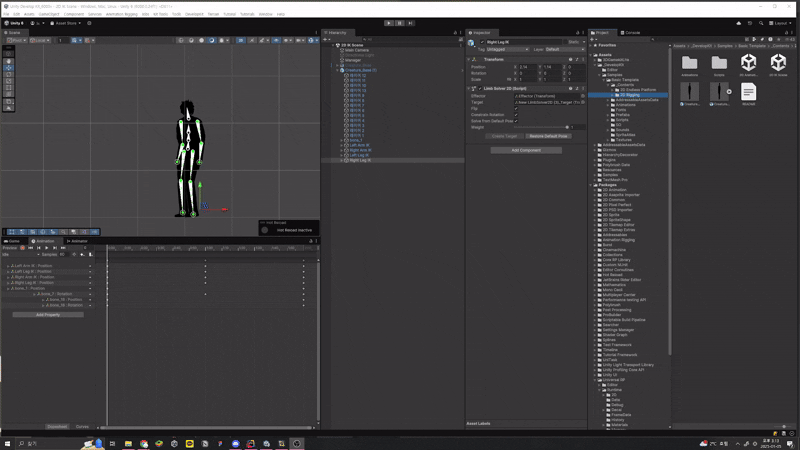The height and width of the screenshot is (450, 800).
Task: Open the Idle animation clip dropdown
Action: tap(20, 254)
